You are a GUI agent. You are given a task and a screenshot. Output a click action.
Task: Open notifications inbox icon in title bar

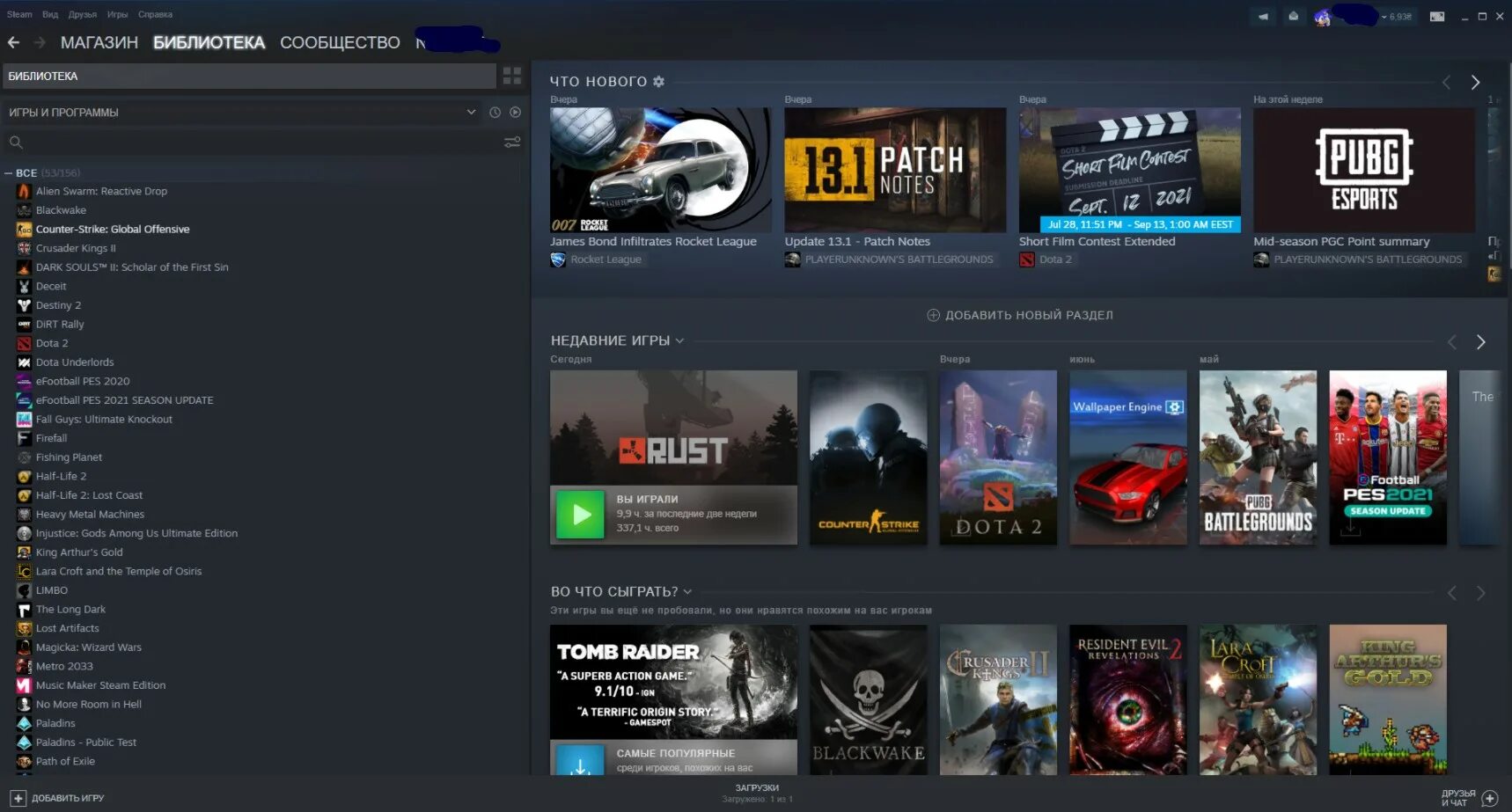tap(1293, 16)
